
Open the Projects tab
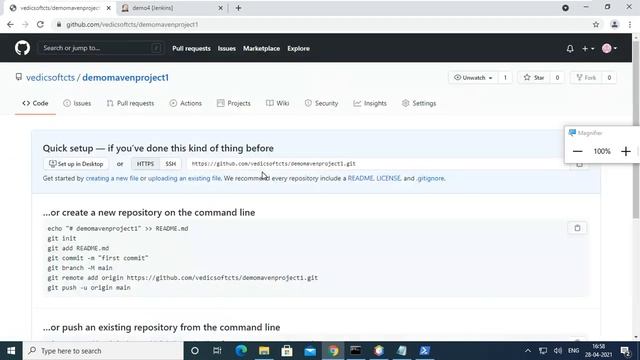click(x=234, y=103)
